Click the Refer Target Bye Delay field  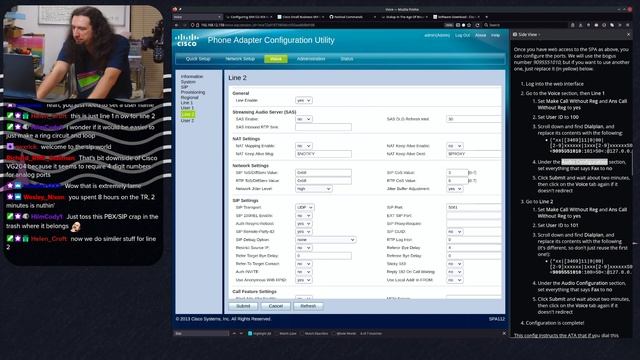(323, 256)
